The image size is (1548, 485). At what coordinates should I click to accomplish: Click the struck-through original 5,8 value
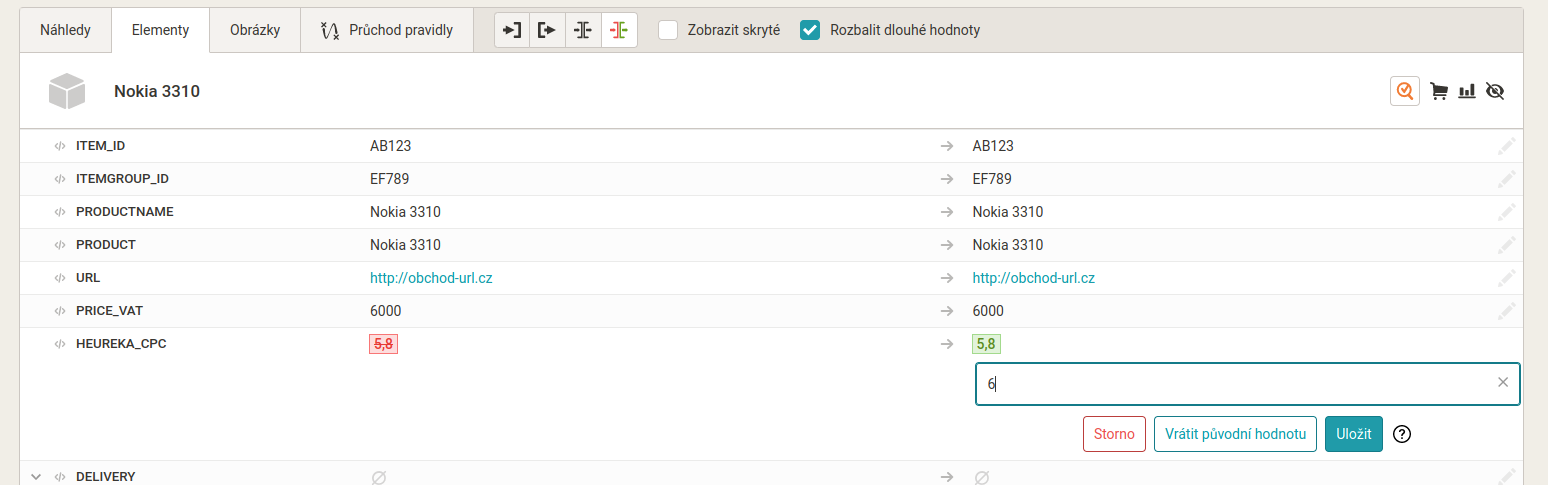click(384, 344)
